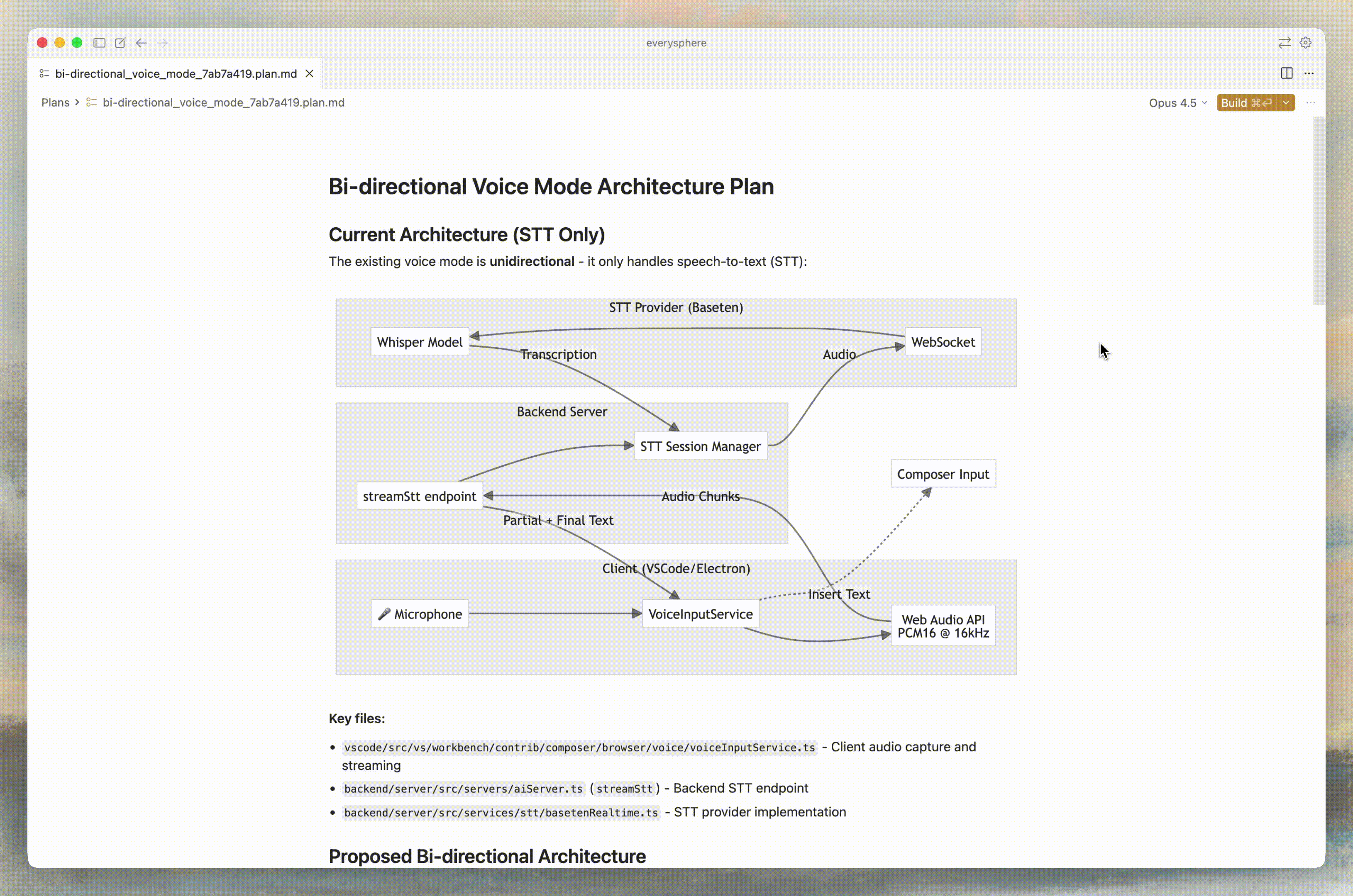Click the STT Session Manager diagram node
Viewport: 1353px width, 896px height.
(700, 446)
